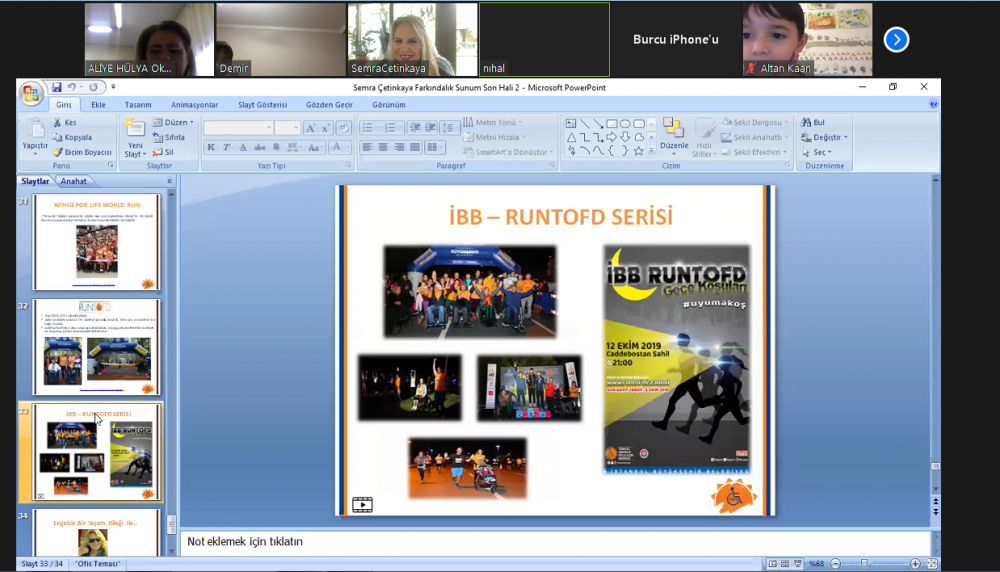Screen dimensions: 1000x572
Task: Open the Gözden Geçir ribbon tab
Action: click(329, 105)
